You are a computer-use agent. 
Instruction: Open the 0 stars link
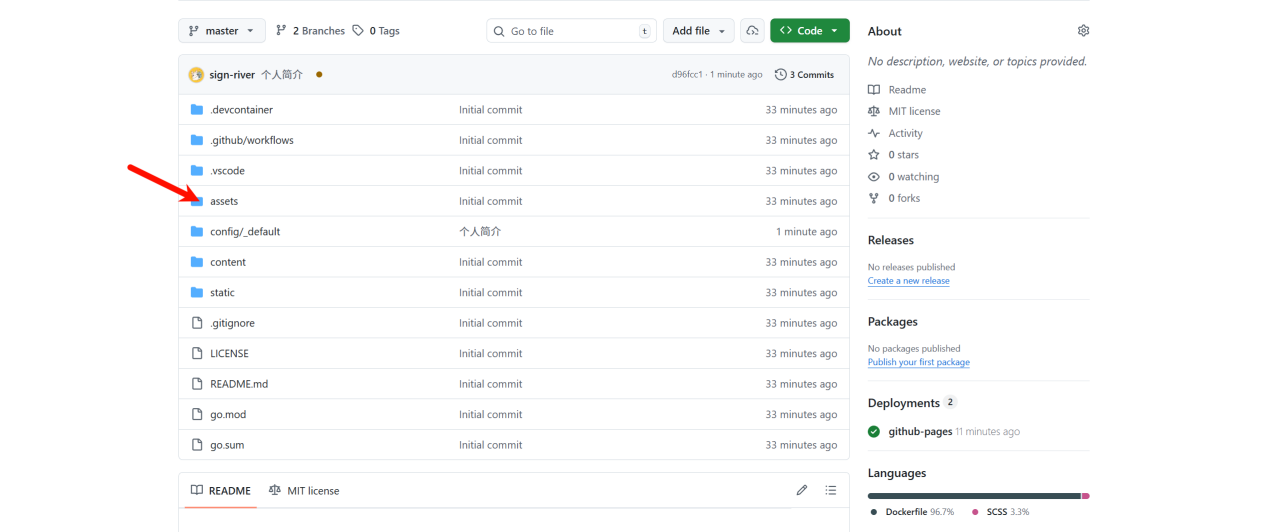click(x=893, y=155)
